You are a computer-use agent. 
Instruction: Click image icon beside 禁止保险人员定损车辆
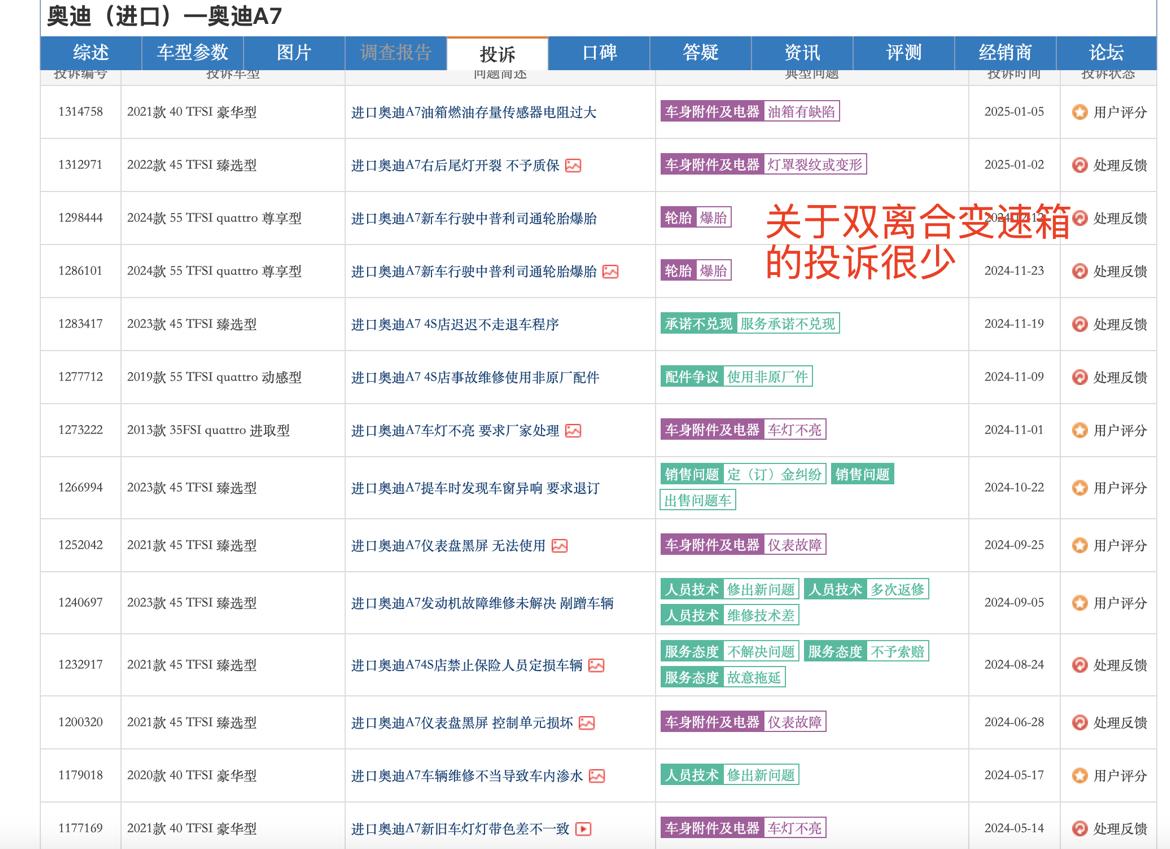pyautogui.click(x=596, y=665)
